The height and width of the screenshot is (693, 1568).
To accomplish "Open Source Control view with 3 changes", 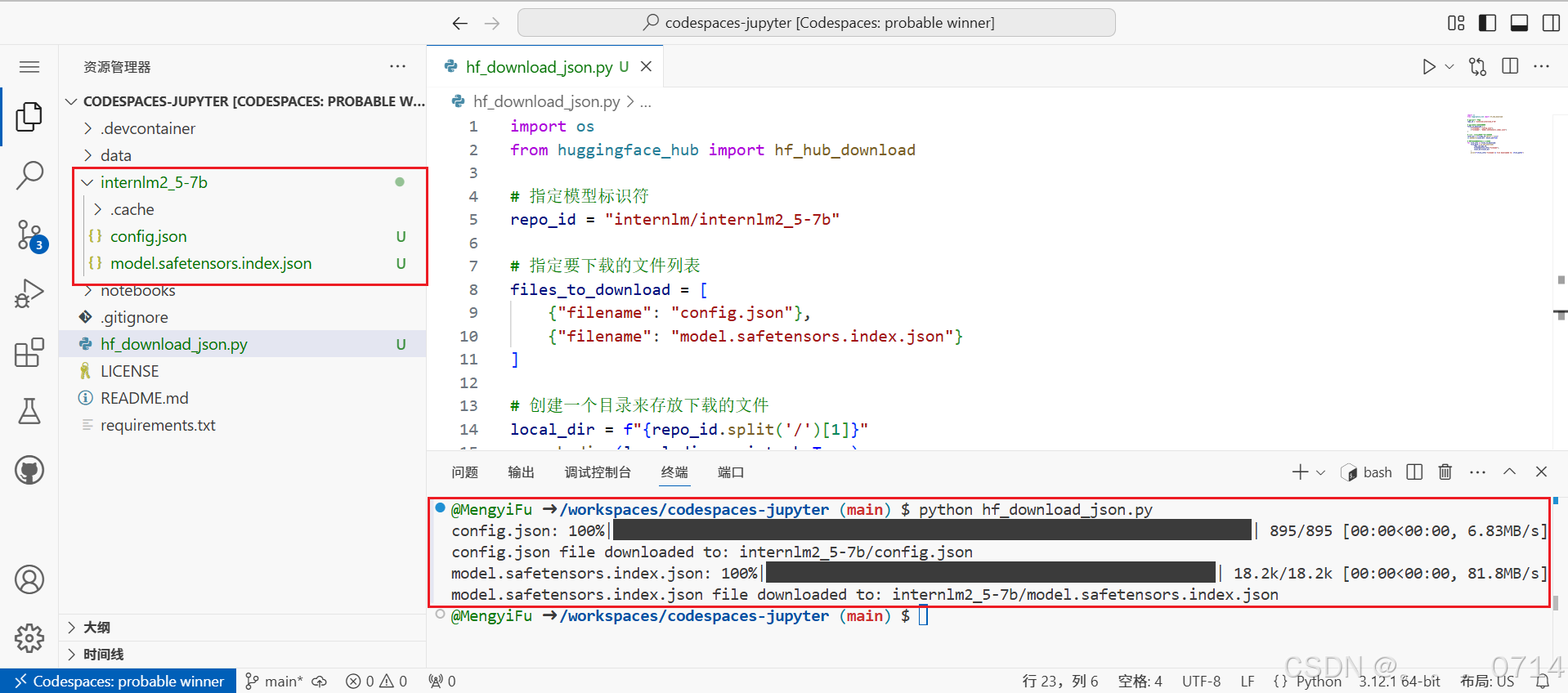I will tap(31, 235).
